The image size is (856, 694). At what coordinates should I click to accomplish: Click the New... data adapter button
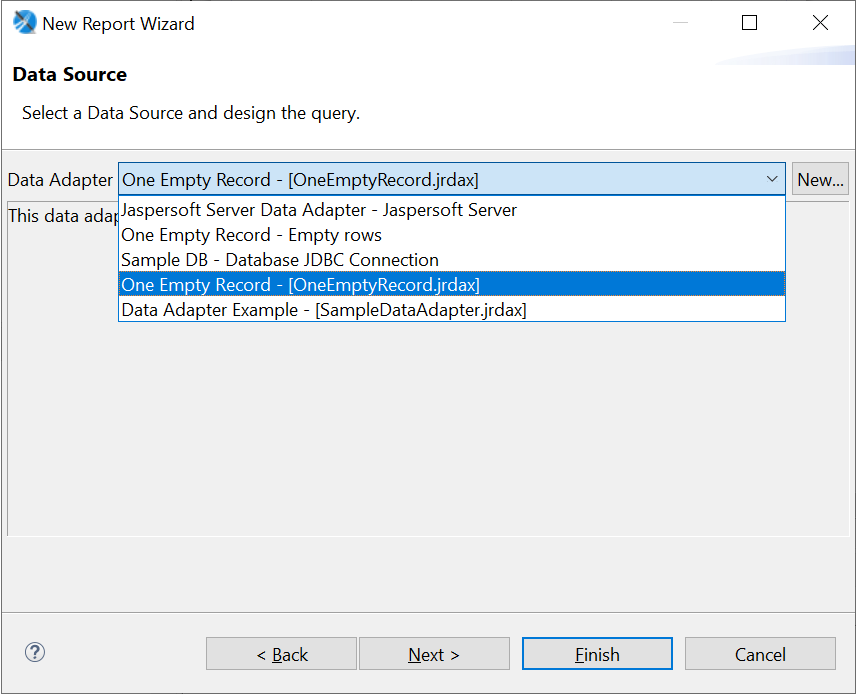point(820,179)
